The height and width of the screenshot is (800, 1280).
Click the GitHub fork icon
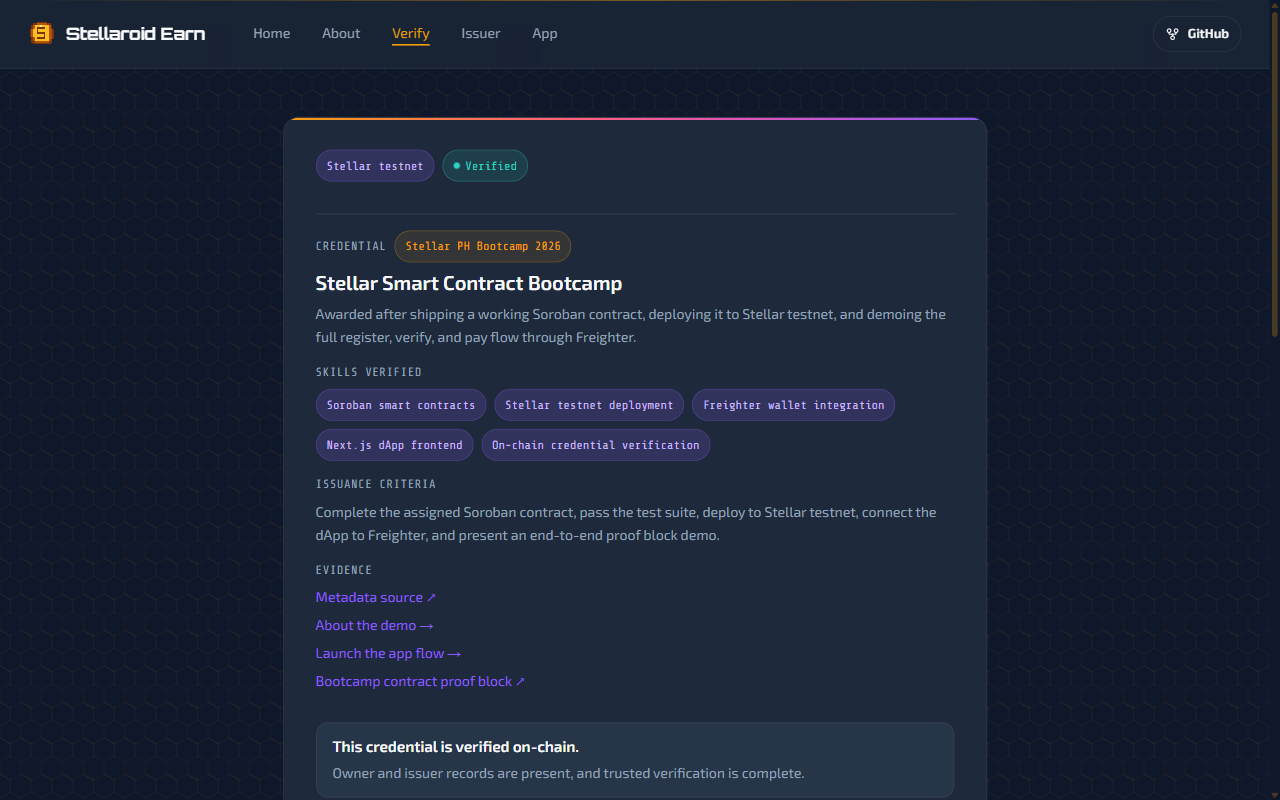point(1173,34)
